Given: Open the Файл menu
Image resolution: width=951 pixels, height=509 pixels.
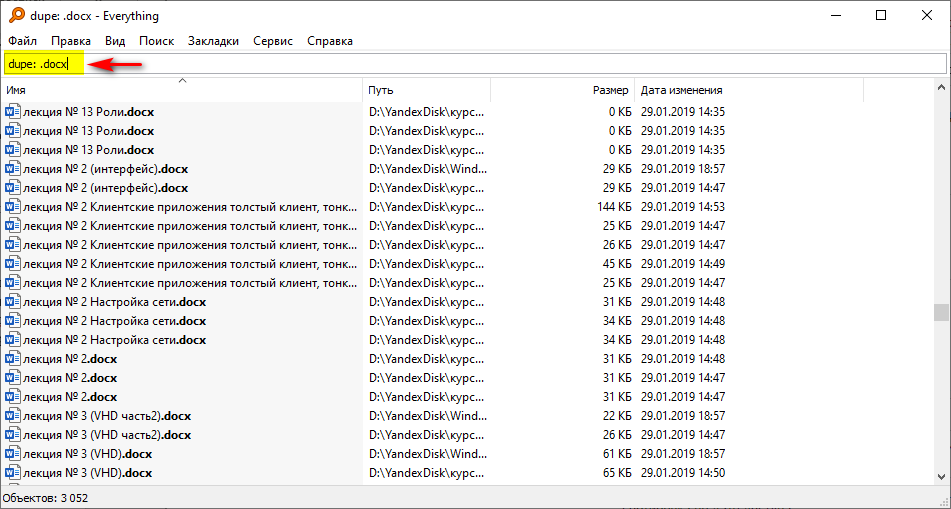Looking at the screenshot, I should pyautogui.click(x=22, y=41).
